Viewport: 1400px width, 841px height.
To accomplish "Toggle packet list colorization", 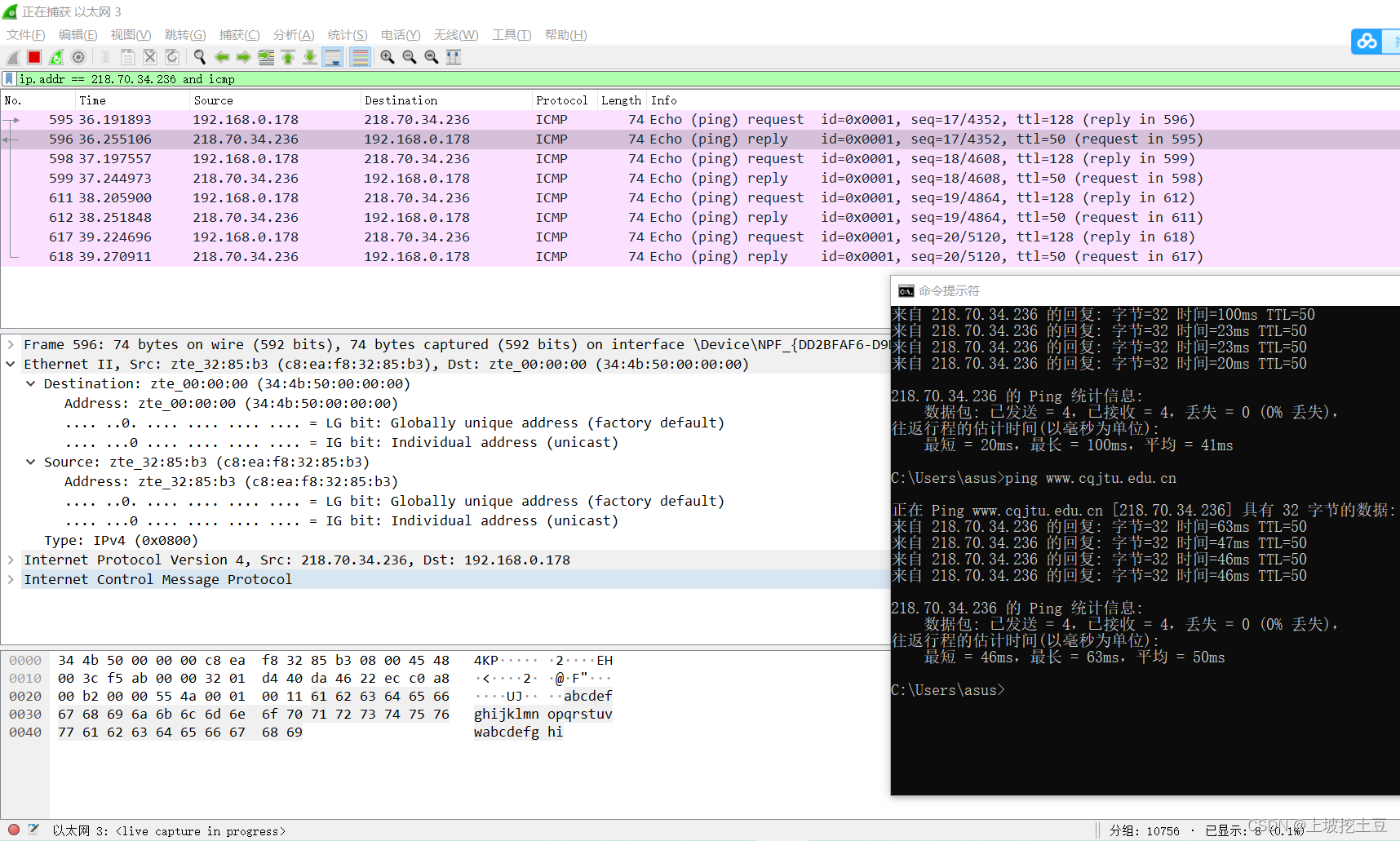I will pos(360,57).
